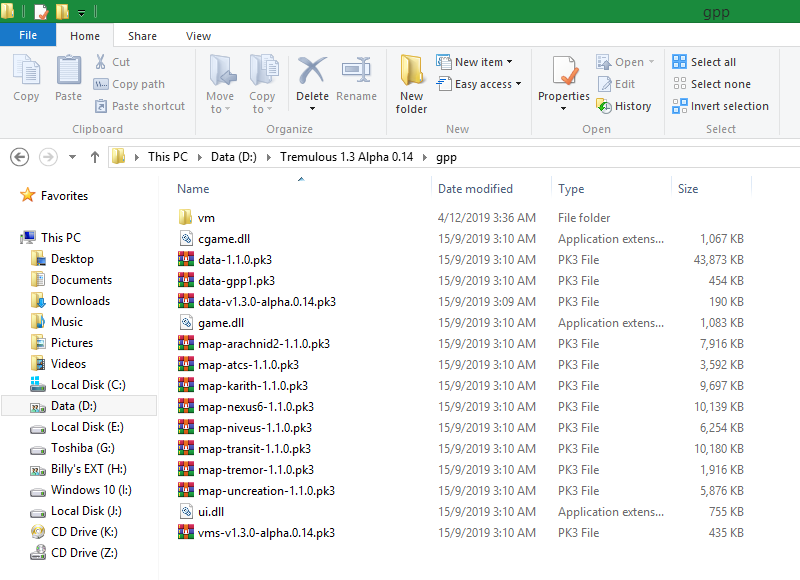Click the Delete X icon

(x=312, y=71)
